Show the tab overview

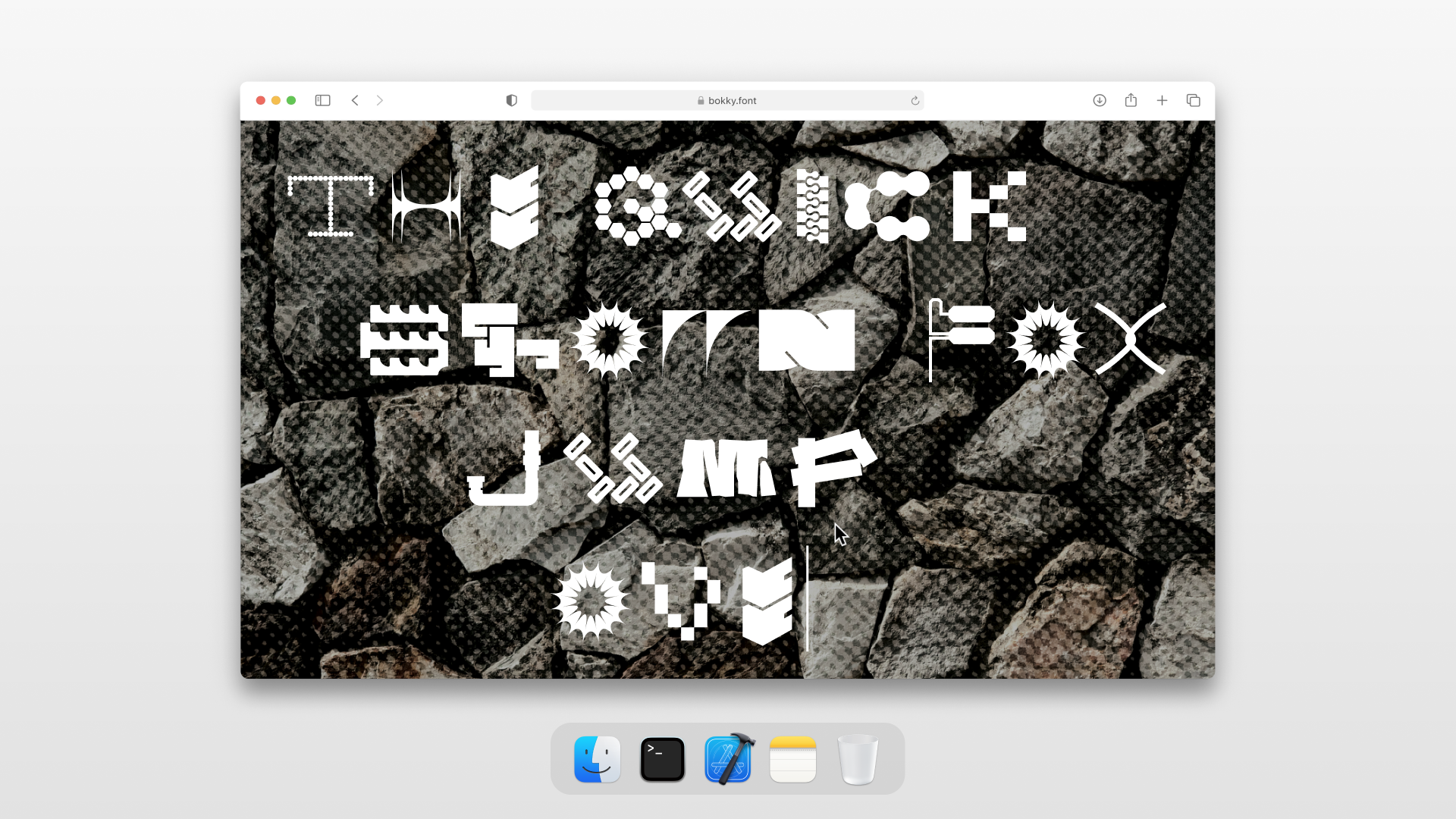click(1193, 100)
